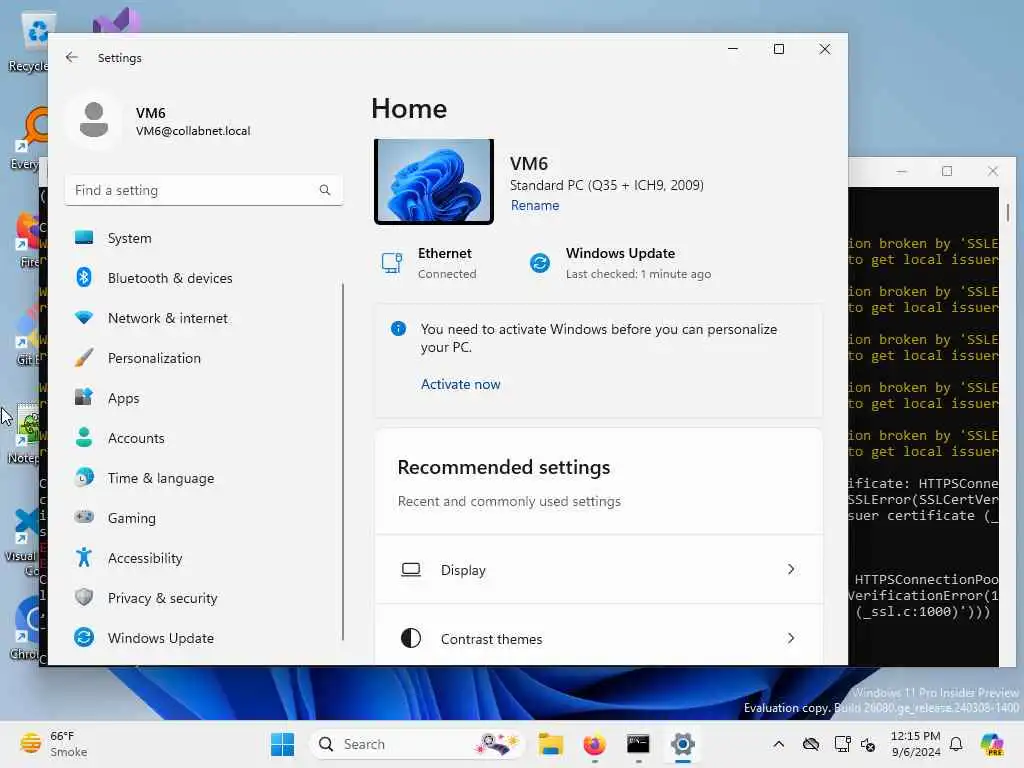Click the network tray icon
1024x768 pixels.
point(842,744)
